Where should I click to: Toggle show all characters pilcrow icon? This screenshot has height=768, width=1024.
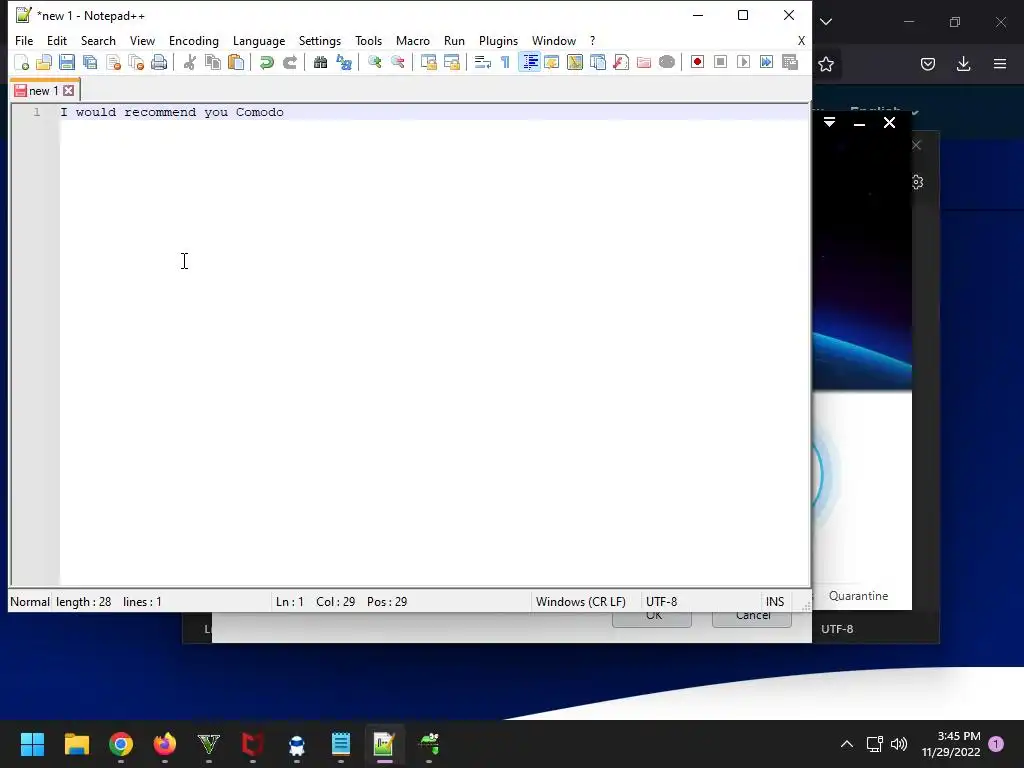[505, 62]
